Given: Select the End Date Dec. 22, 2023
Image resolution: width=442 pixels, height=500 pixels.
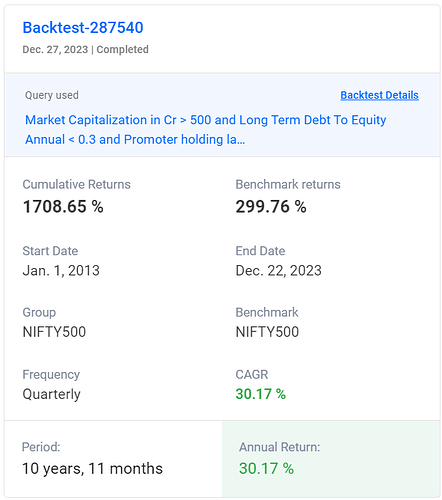Looking at the screenshot, I should [278, 270].
